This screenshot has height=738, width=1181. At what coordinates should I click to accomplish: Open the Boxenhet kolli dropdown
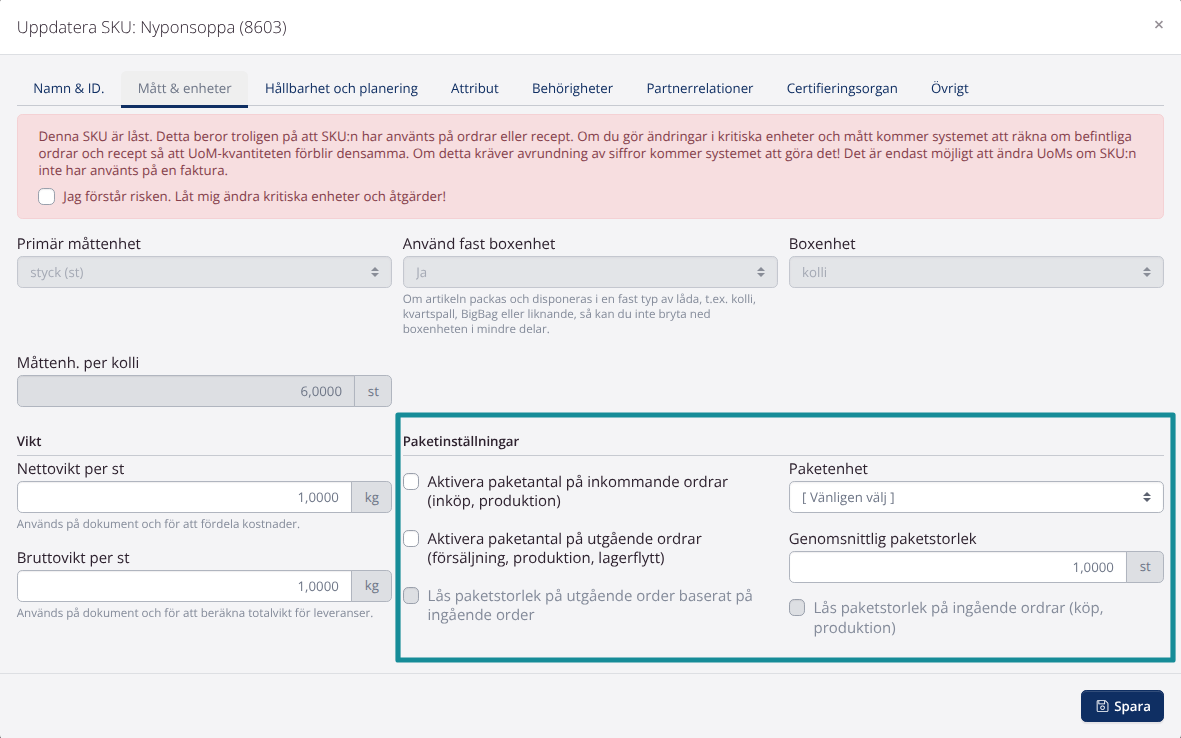pos(976,273)
